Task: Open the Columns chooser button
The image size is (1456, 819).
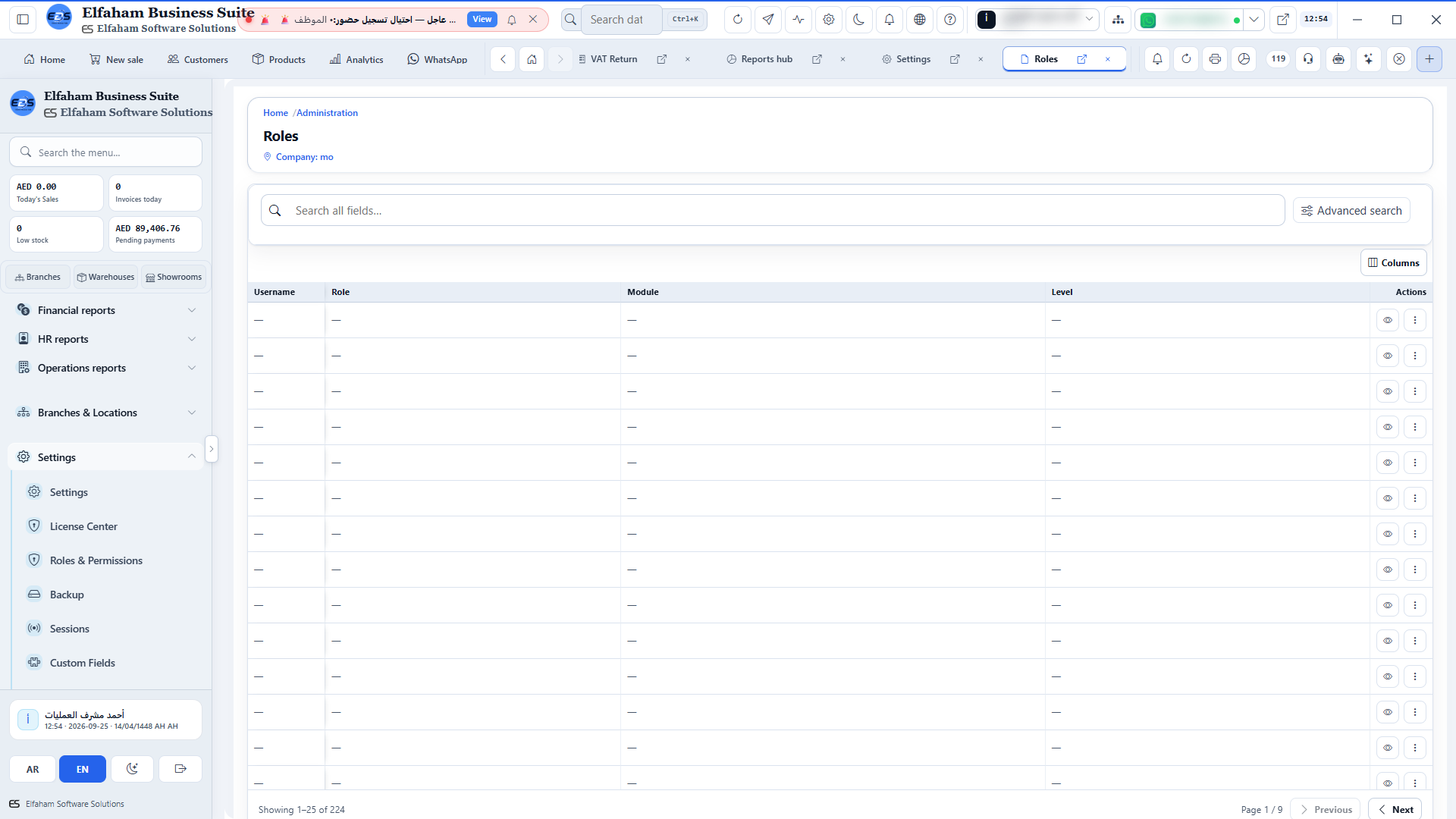Action: tap(1393, 263)
